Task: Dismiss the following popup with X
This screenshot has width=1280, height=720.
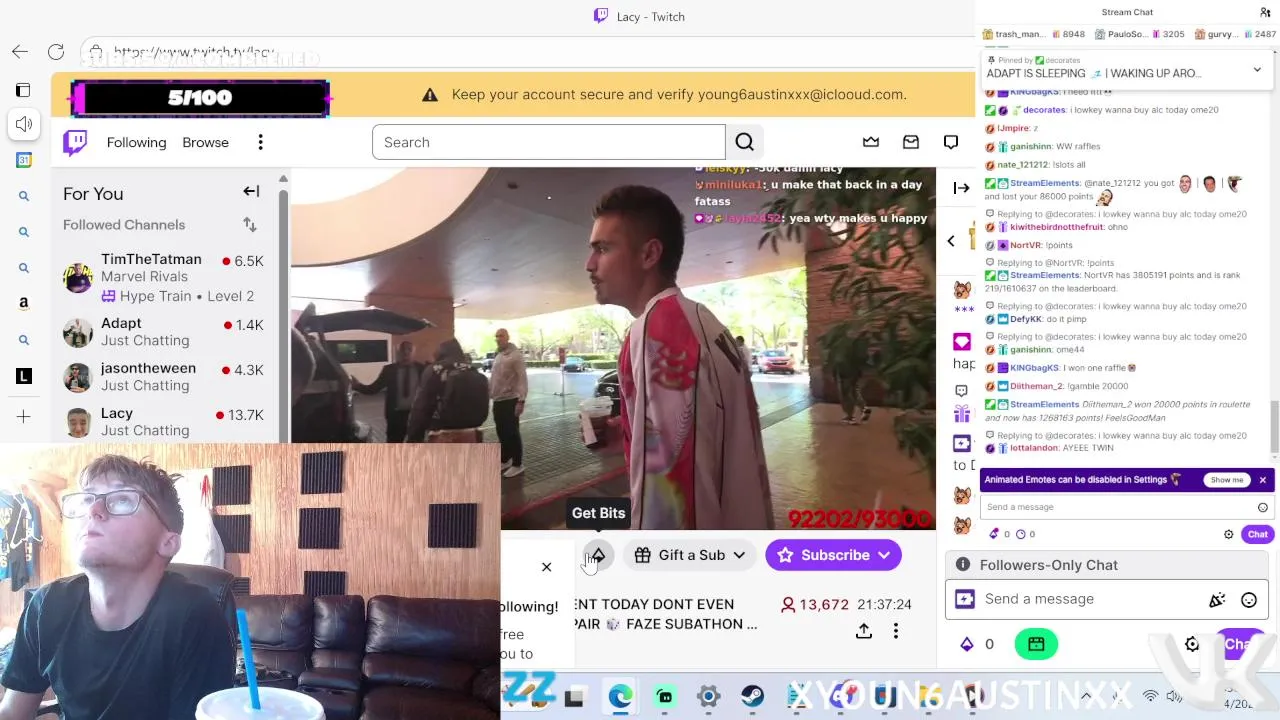Action: tap(546, 567)
